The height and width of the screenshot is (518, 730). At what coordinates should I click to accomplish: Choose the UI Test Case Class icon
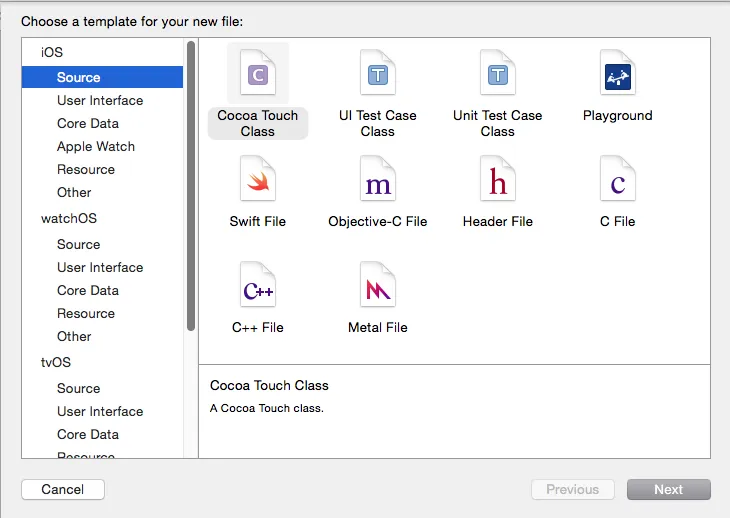[378, 73]
